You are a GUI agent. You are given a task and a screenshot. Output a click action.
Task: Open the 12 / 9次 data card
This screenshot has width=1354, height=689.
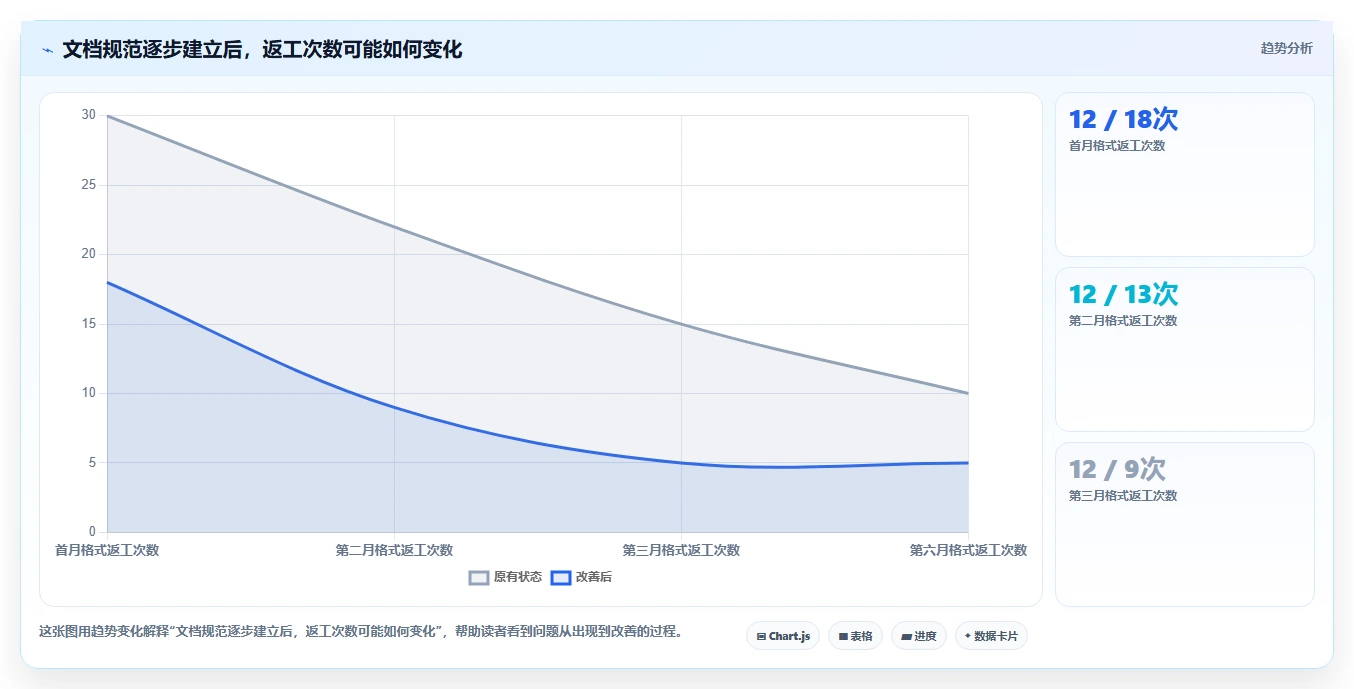click(1184, 525)
